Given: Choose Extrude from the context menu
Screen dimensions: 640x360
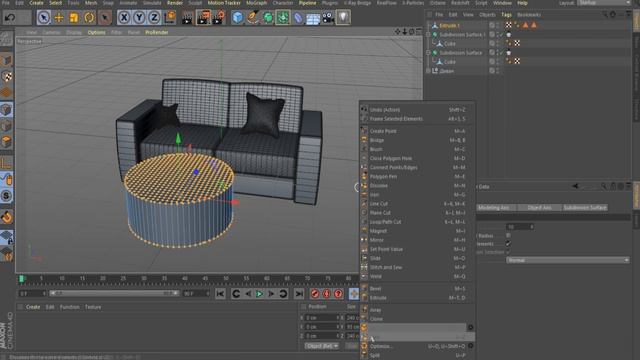Looking at the screenshot, I should [378, 298].
